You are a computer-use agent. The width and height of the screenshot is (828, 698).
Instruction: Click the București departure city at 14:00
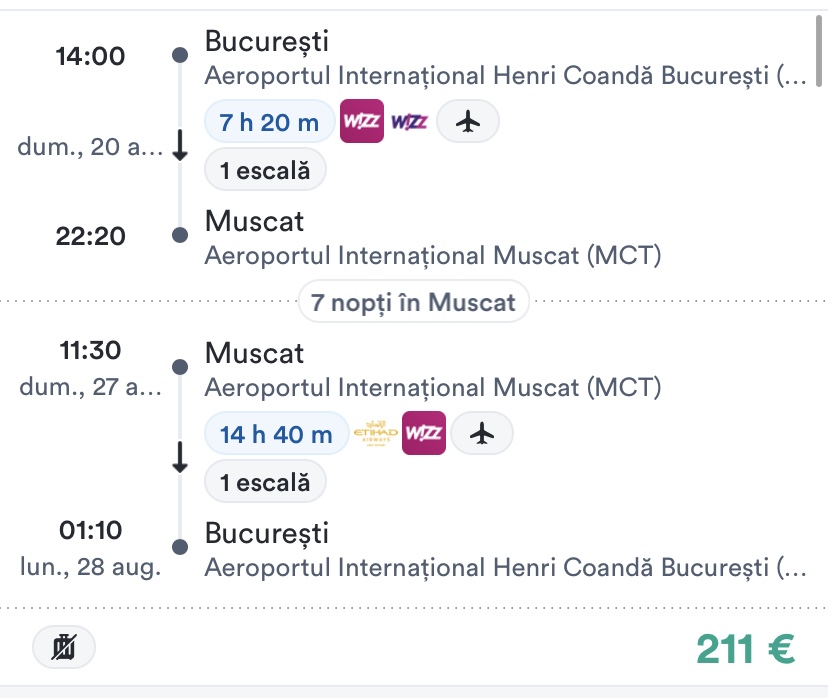(x=266, y=42)
